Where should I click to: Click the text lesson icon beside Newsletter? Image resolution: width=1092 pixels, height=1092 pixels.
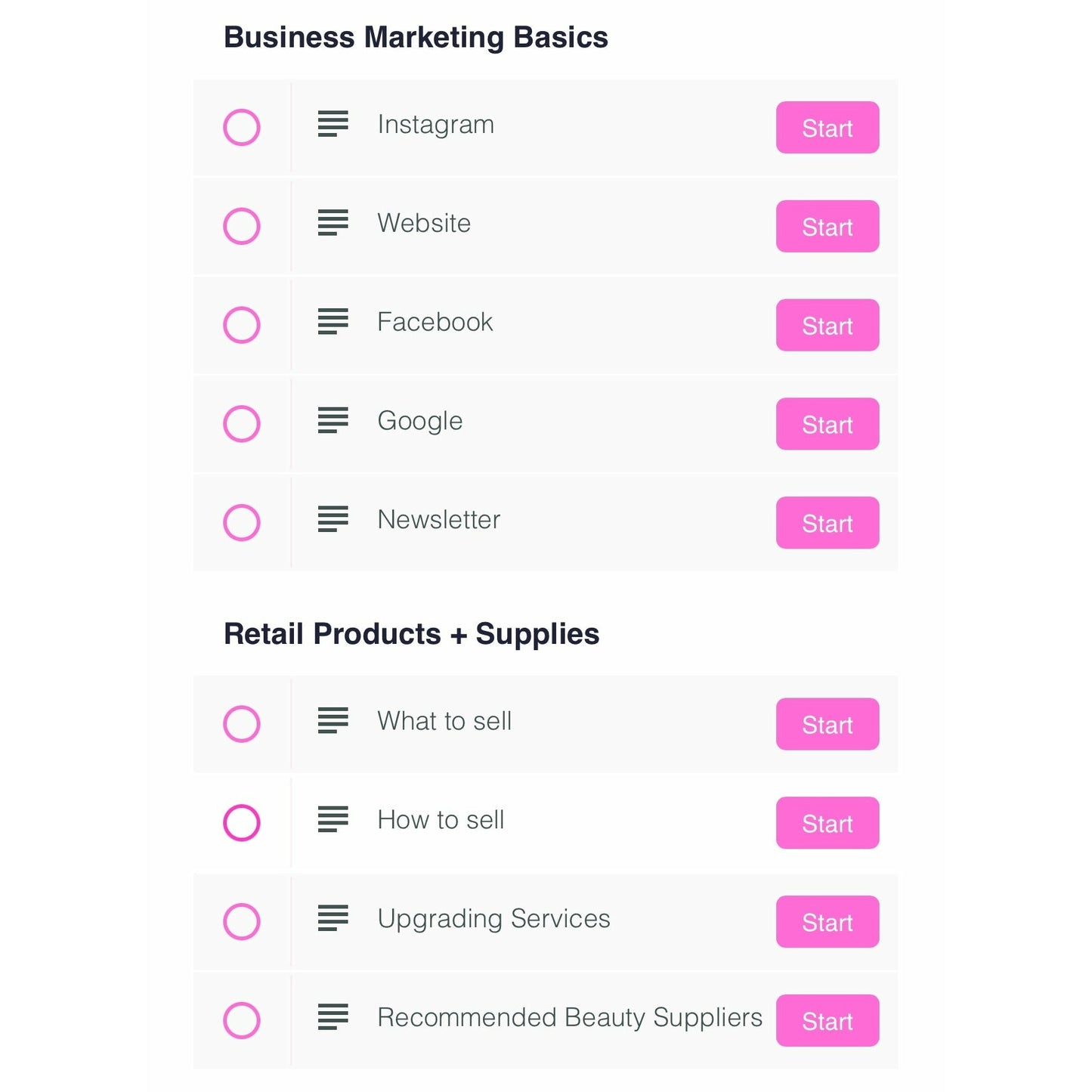[x=333, y=519]
